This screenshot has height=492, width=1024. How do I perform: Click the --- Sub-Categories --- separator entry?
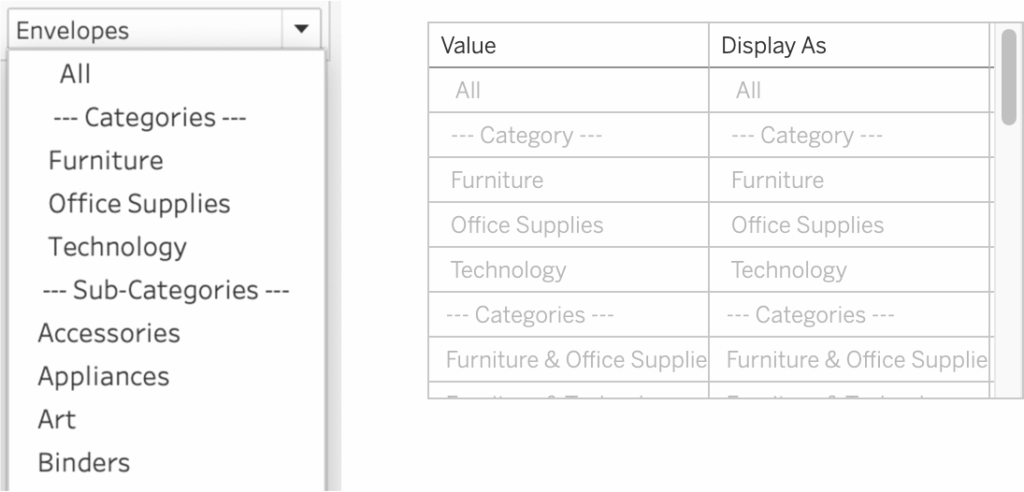165,290
